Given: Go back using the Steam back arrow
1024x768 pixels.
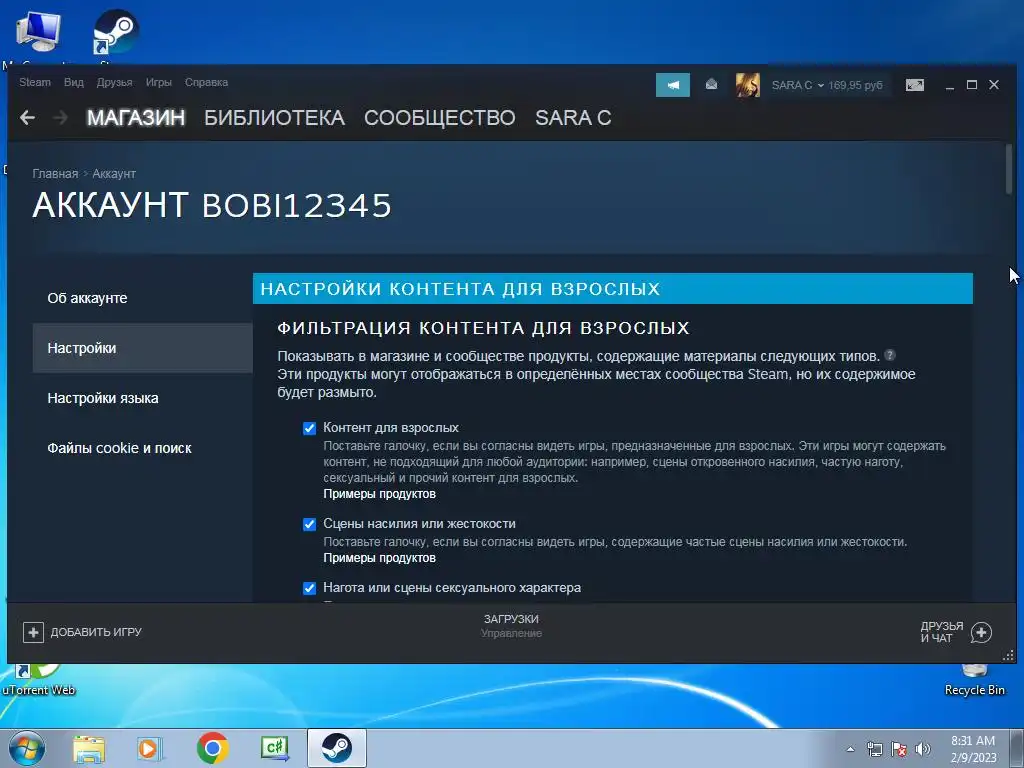Looking at the screenshot, I should click(x=27, y=118).
